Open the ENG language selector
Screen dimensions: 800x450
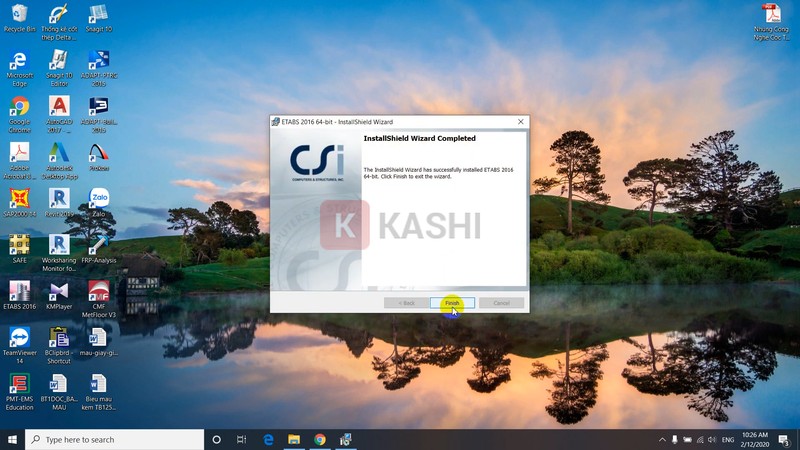coord(728,439)
